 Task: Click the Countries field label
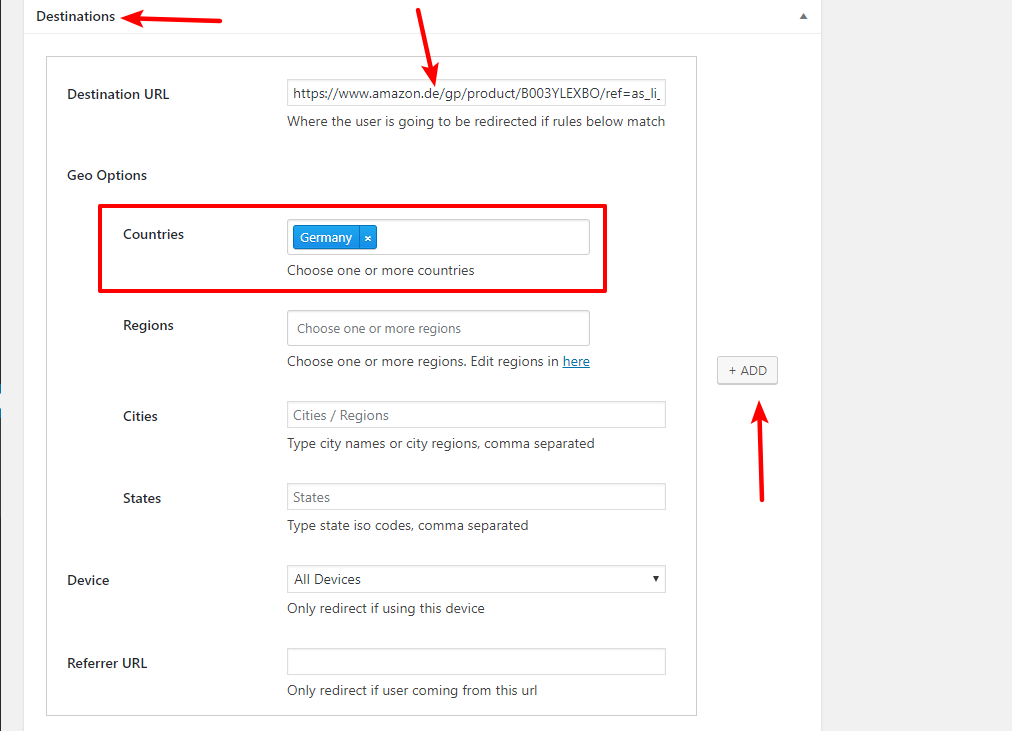click(153, 234)
